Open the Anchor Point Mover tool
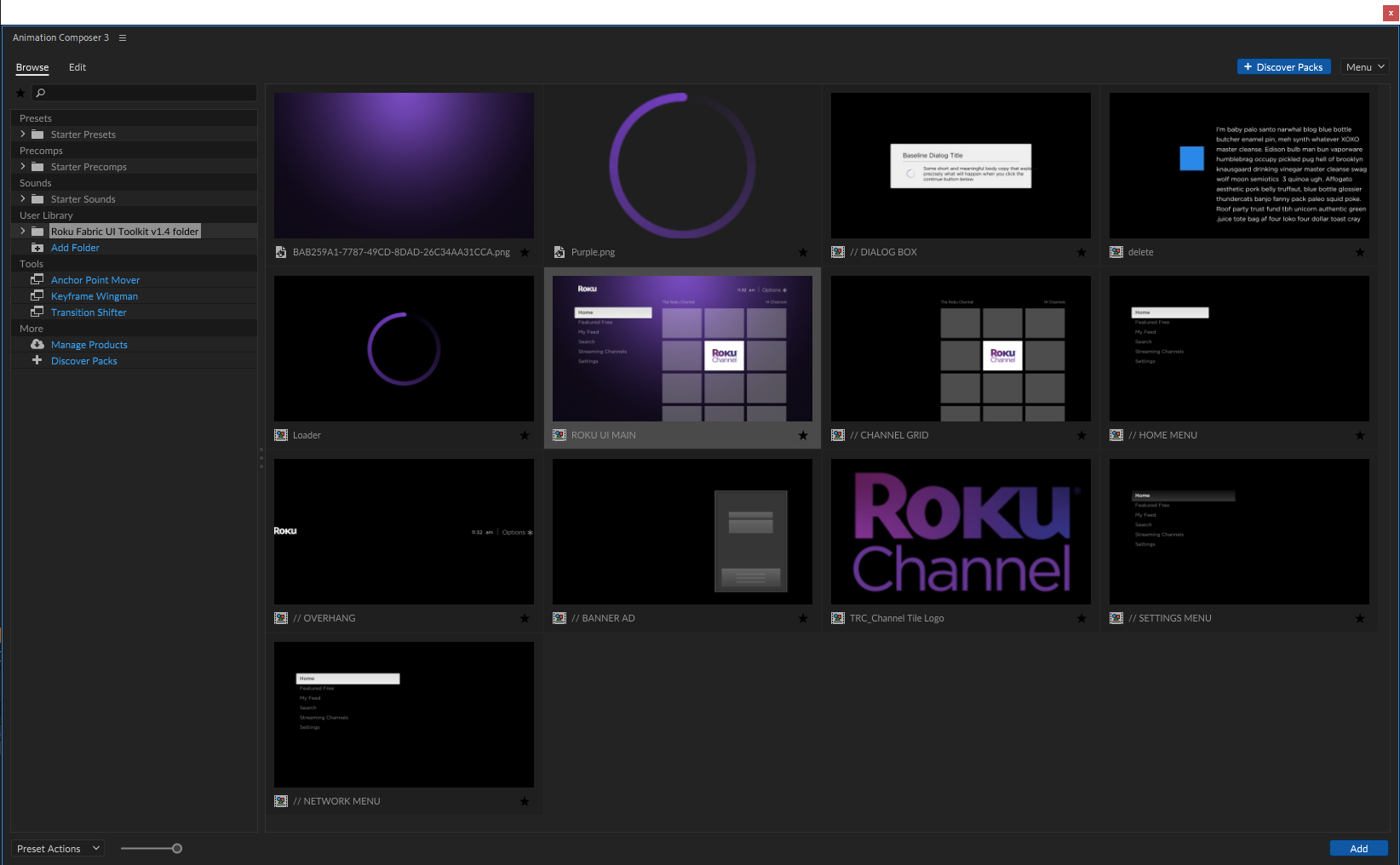The height and width of the screenshot is (865, 1400). pos(95,280)
